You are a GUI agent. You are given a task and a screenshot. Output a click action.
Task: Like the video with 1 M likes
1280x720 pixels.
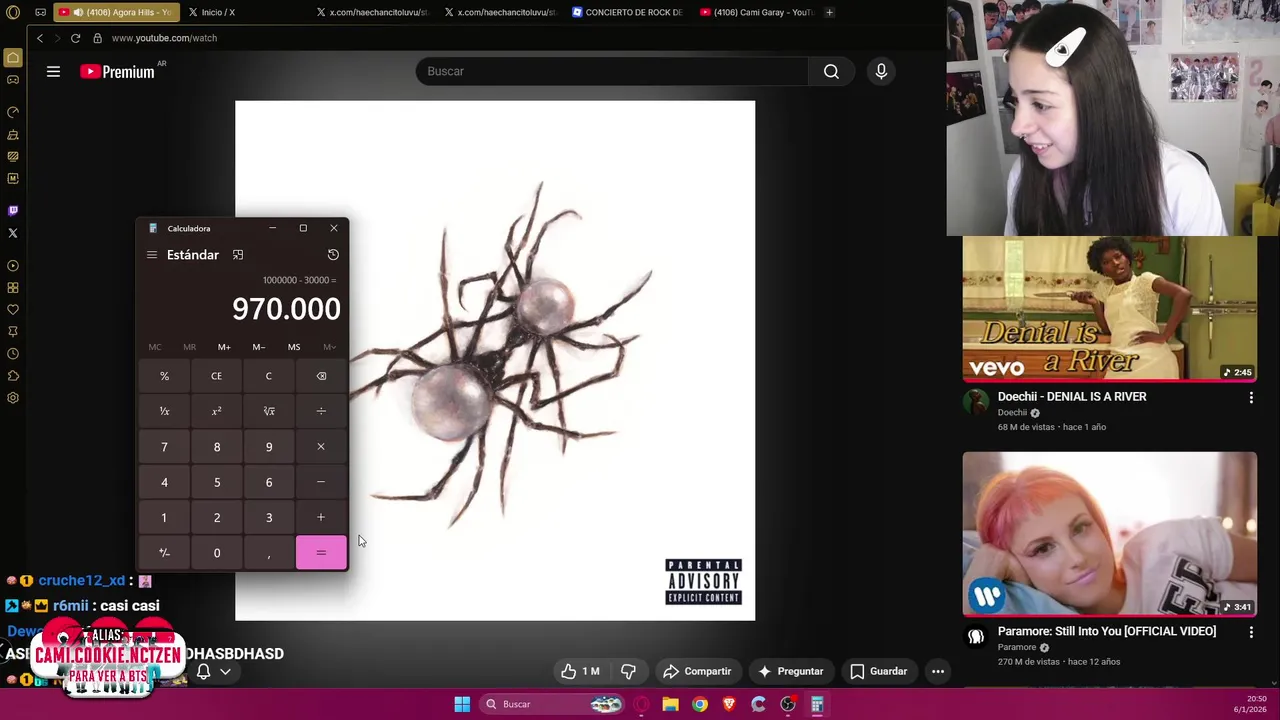point(580,671)
